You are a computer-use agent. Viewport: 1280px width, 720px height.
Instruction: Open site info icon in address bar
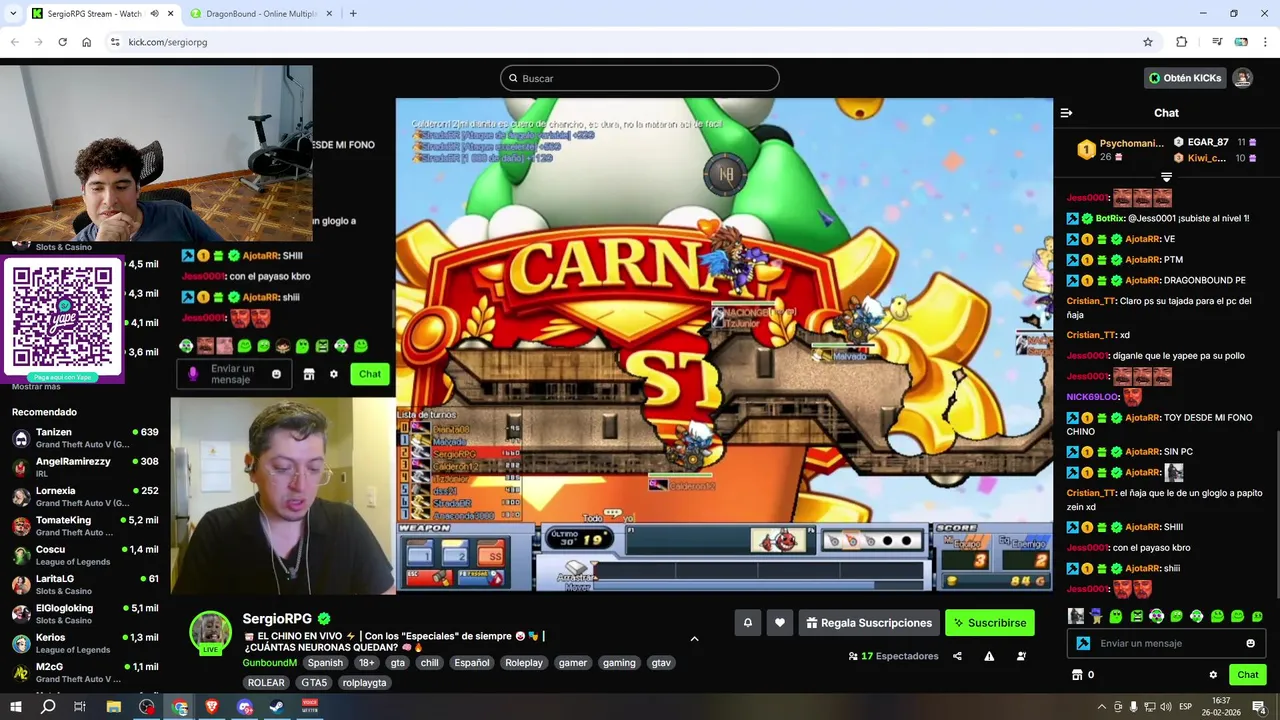115,42
